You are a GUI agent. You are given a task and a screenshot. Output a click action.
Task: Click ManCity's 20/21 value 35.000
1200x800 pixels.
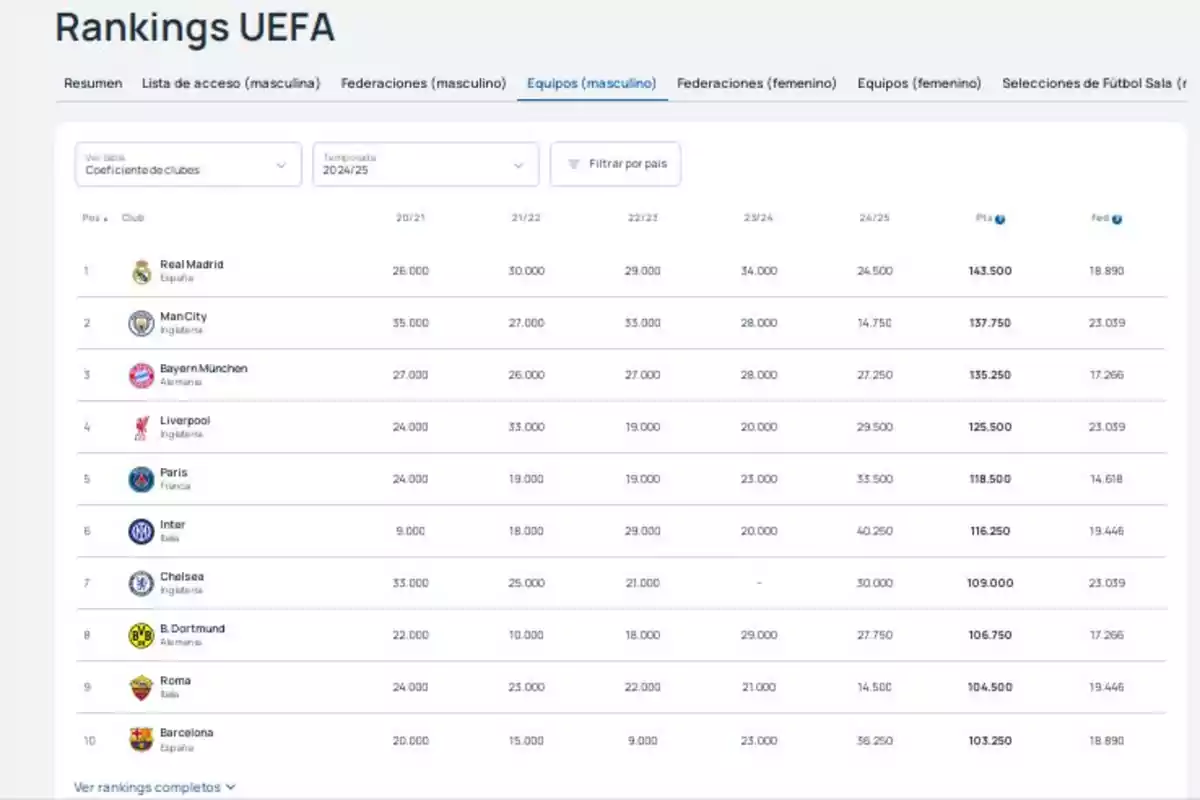pos(411,323)
